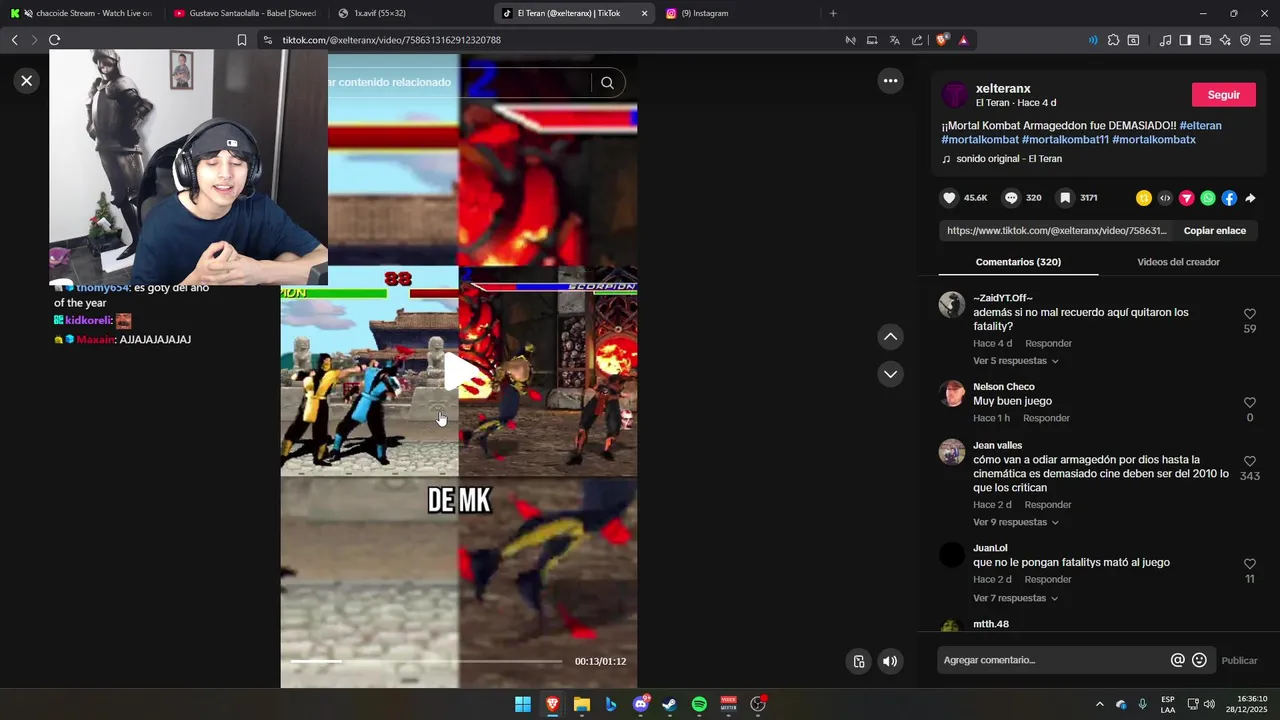
Task: Like Jean valles's comment
Action: 1249,462
